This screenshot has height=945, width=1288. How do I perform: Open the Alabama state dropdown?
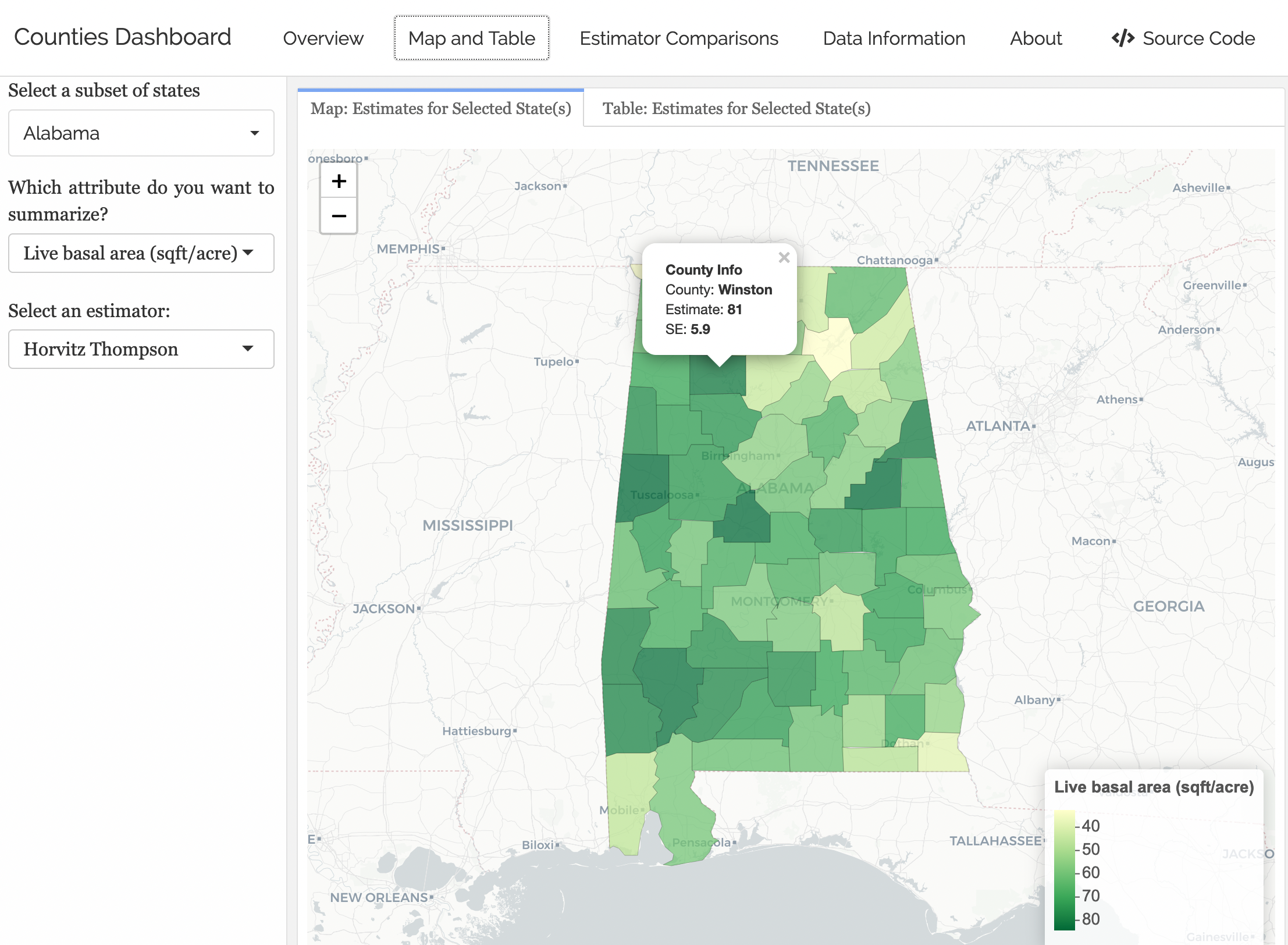141,133
